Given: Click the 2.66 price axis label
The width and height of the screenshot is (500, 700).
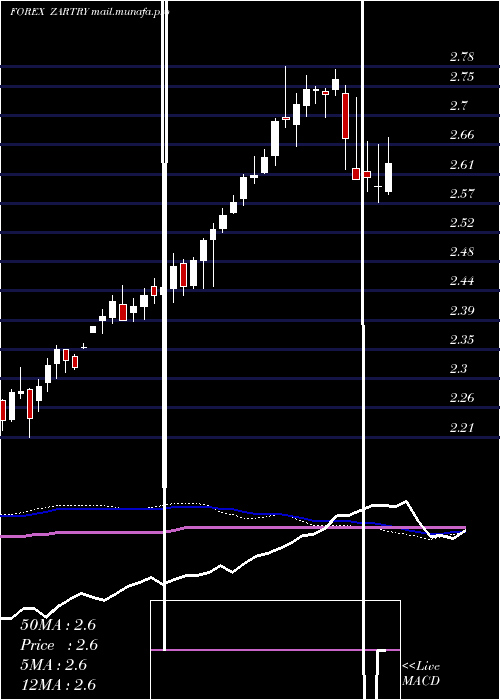Looking at the screenshot, I should [462, 135].
